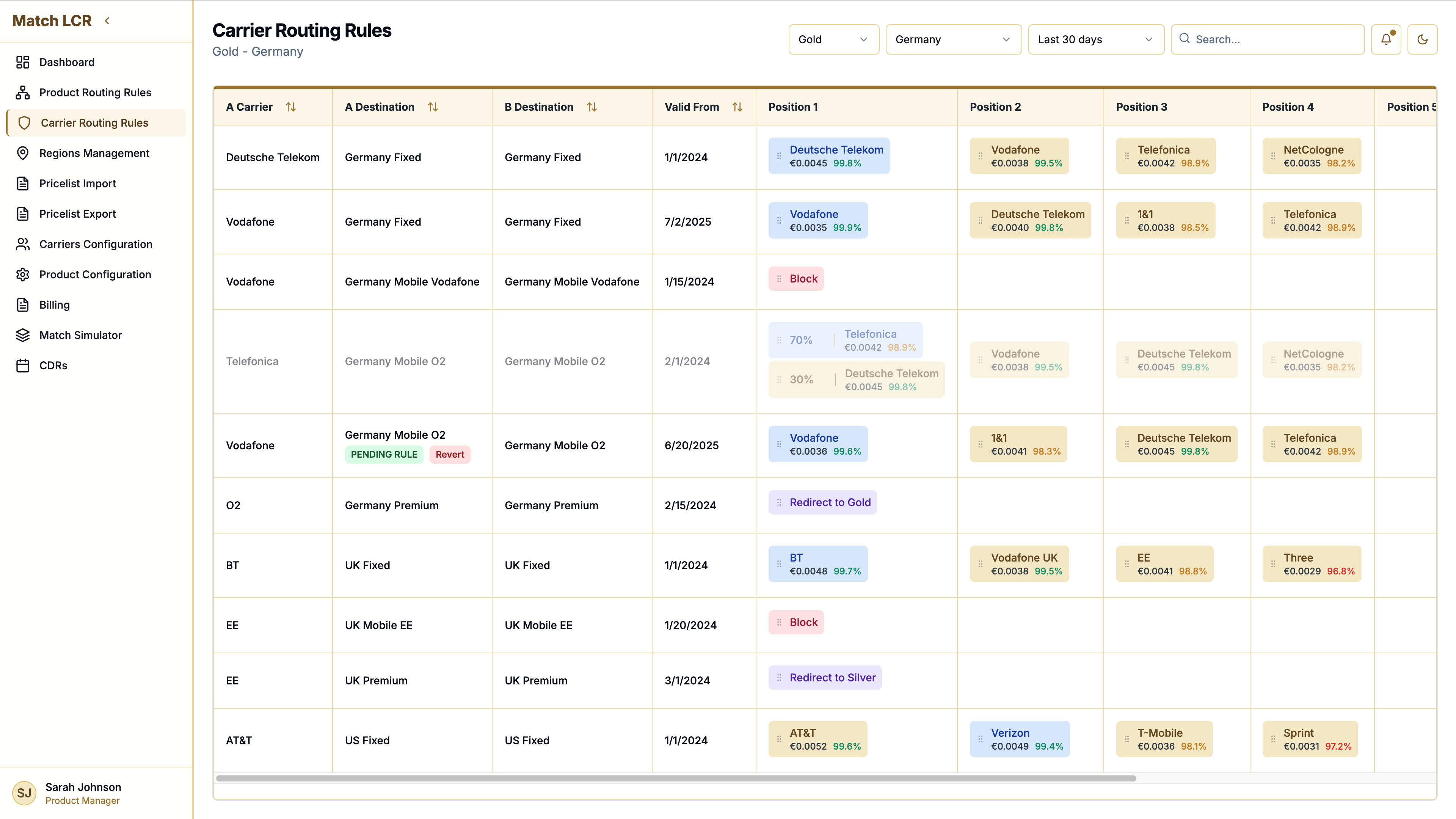Sort by B Destination column

(592, 107)
